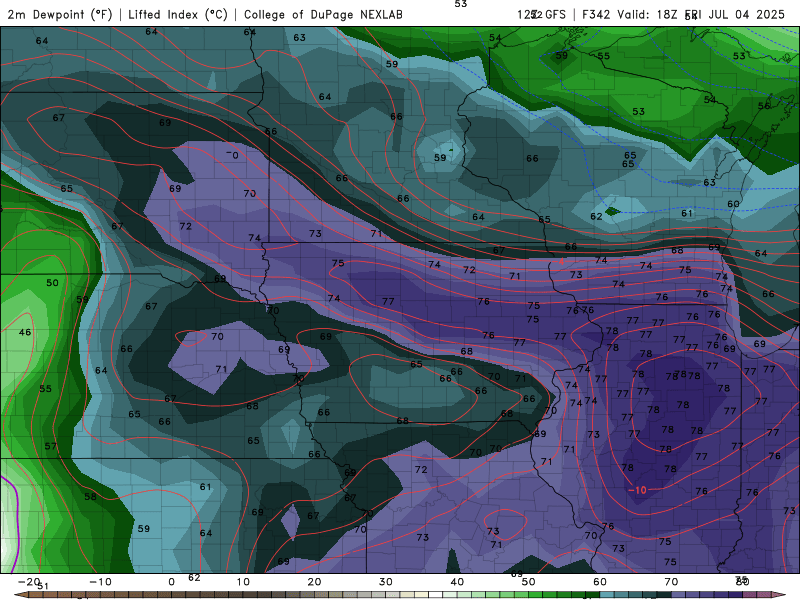The width and height of the screenshot is (800, 600).
Task: Click the "56" dewpoint value on the map
Action: coord(764,106)
